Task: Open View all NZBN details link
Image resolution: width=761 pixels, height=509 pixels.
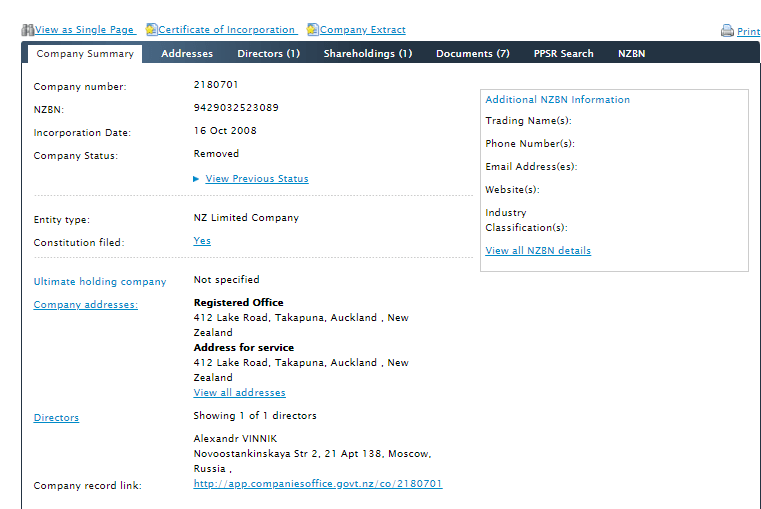Action: pyautogui.click(x=538, y=251)
